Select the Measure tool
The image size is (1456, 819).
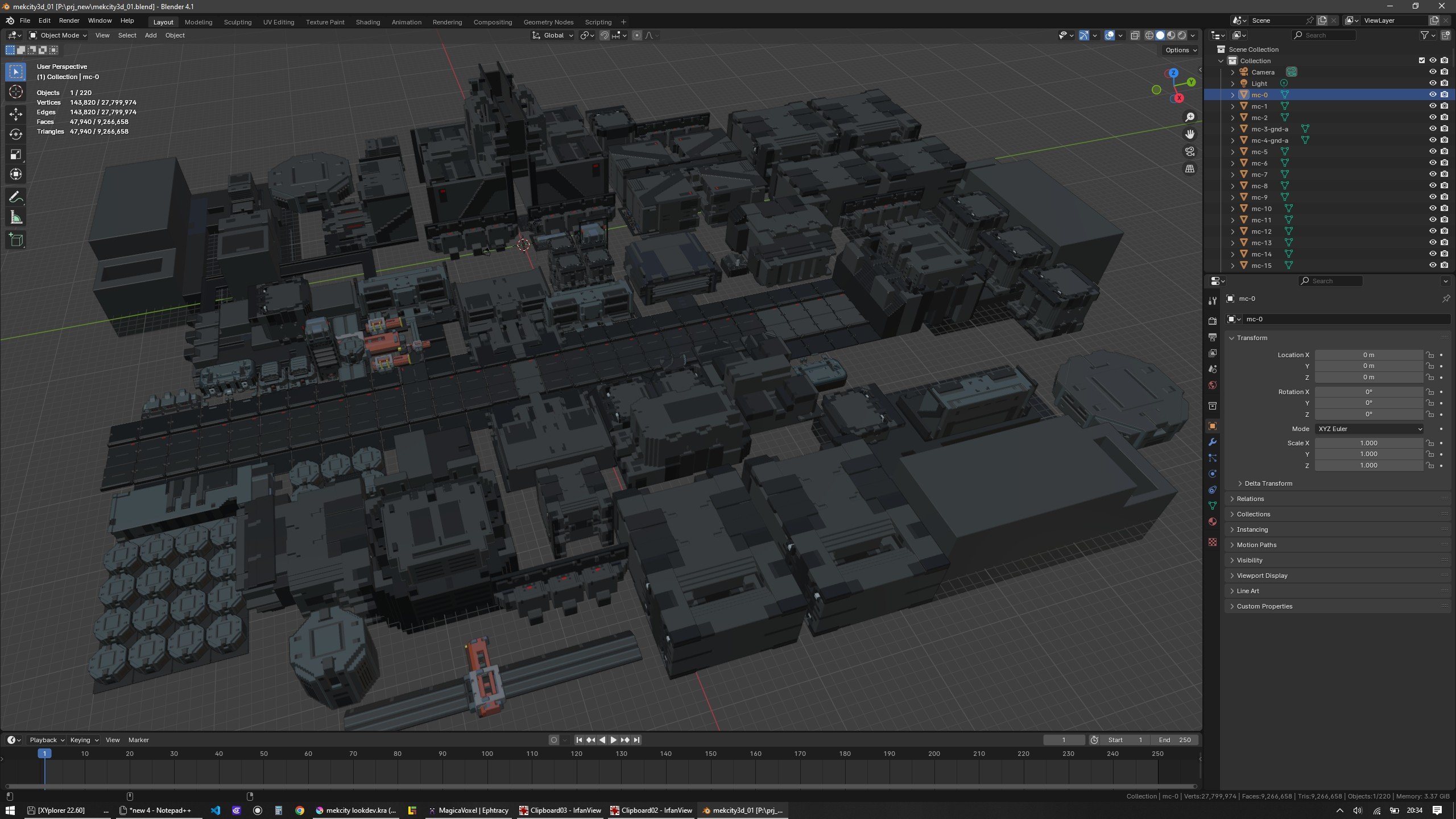pos(16,218)
